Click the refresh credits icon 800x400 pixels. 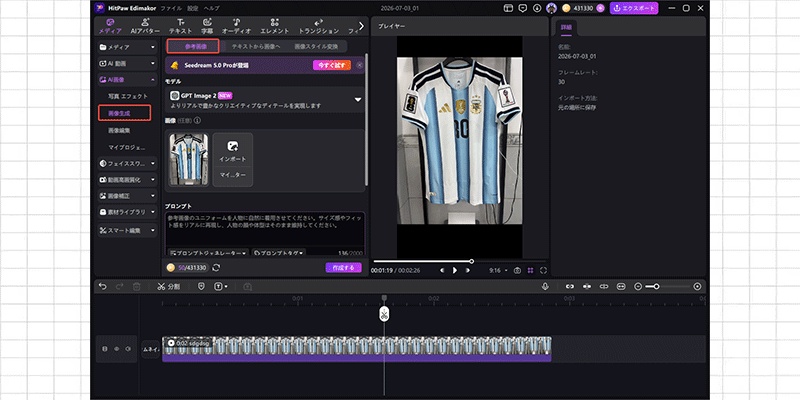pos(216,268)
